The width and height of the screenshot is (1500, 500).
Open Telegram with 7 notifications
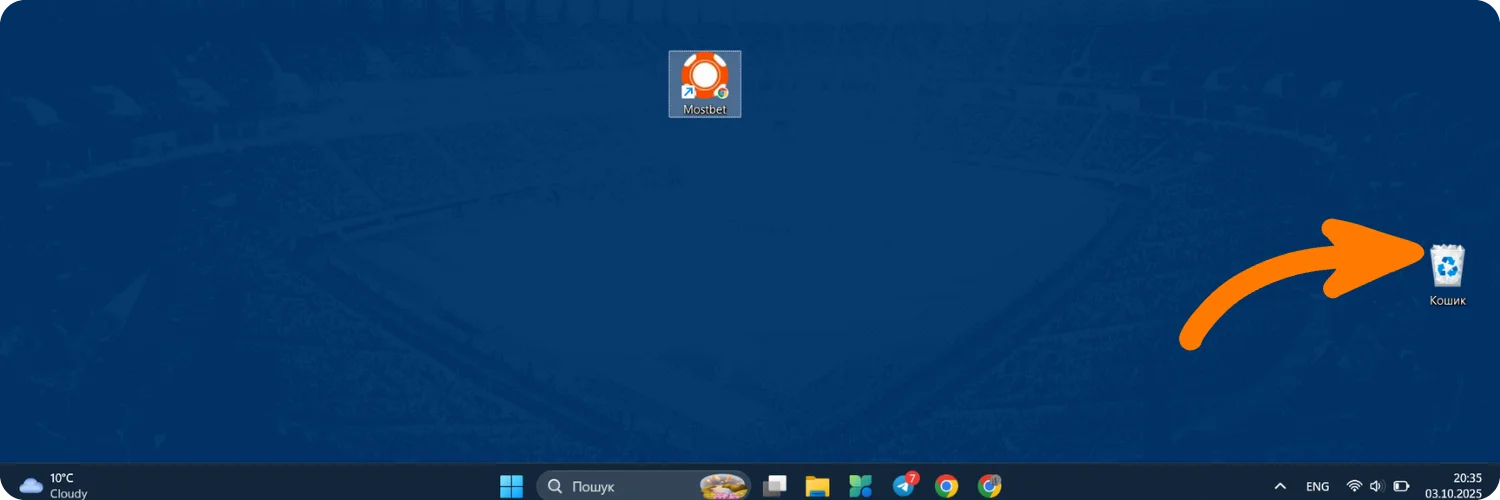tap(905, 485)
